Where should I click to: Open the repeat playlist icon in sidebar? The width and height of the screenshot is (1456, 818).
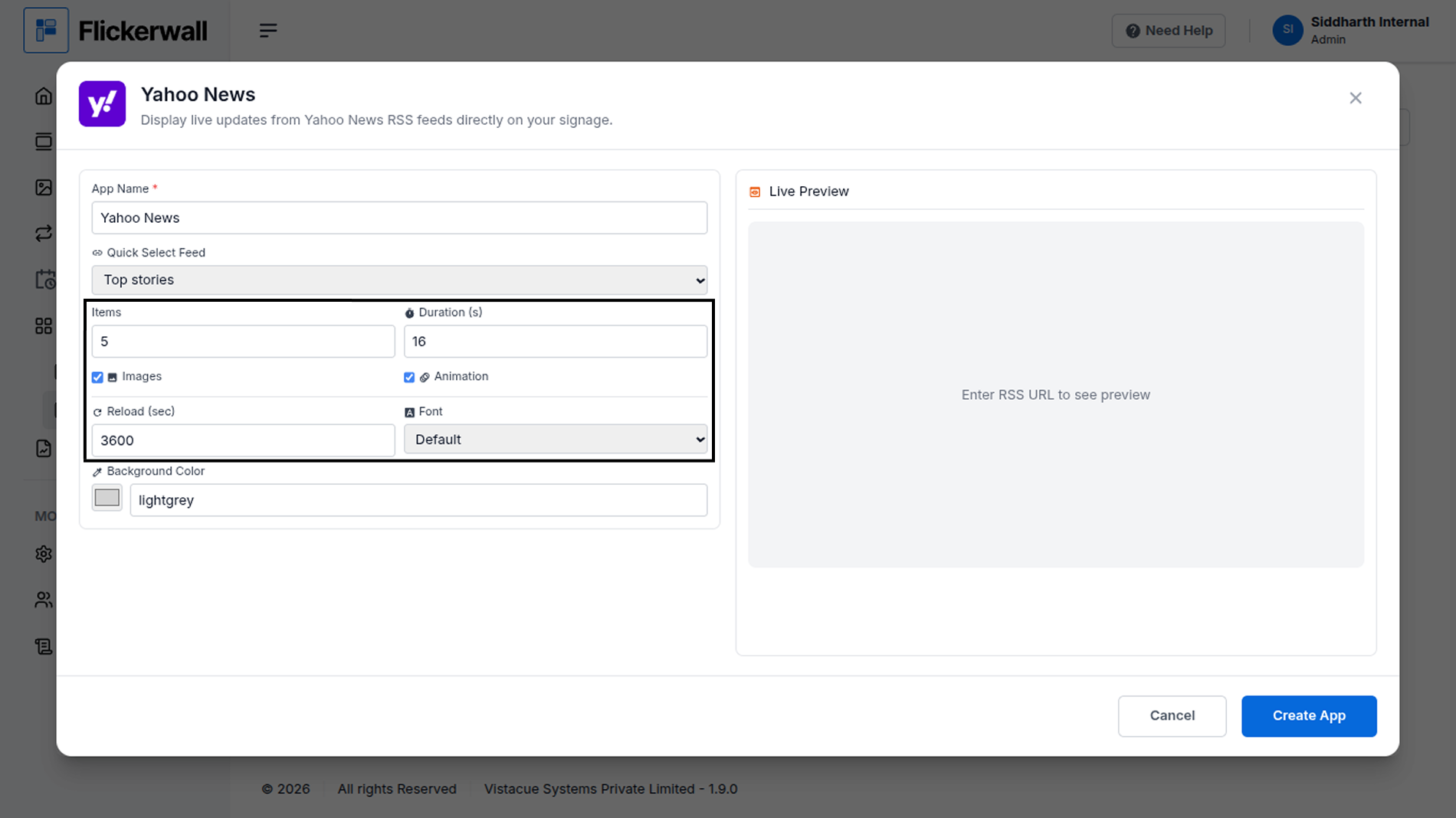(x=44, y=234)
